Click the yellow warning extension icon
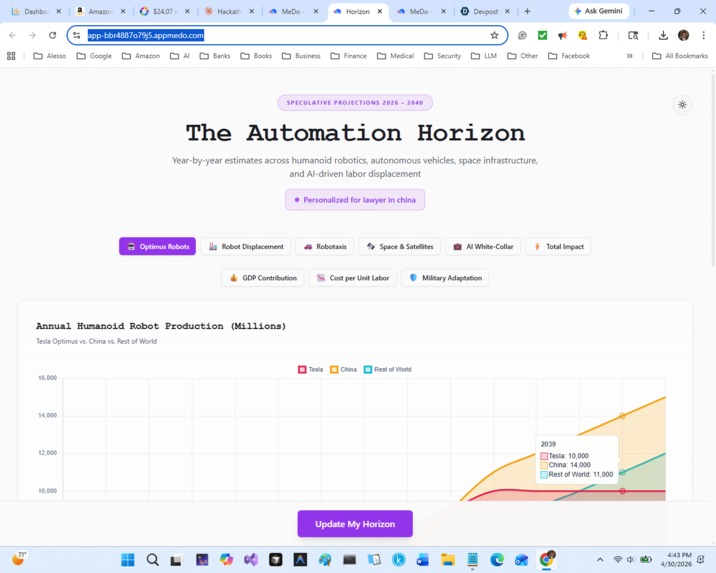The height and width of the screenshot is (573, 716). point(582,35)
